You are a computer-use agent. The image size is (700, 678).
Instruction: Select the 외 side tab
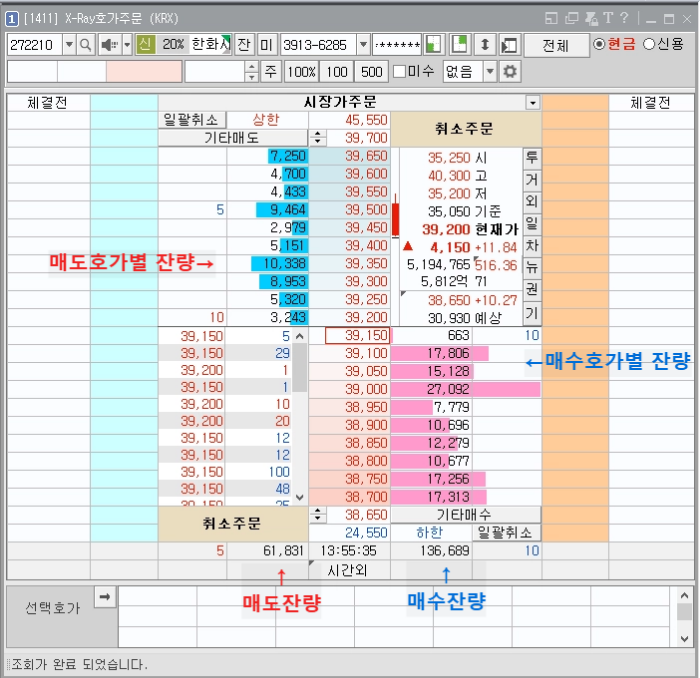click(x=532, y=201)
